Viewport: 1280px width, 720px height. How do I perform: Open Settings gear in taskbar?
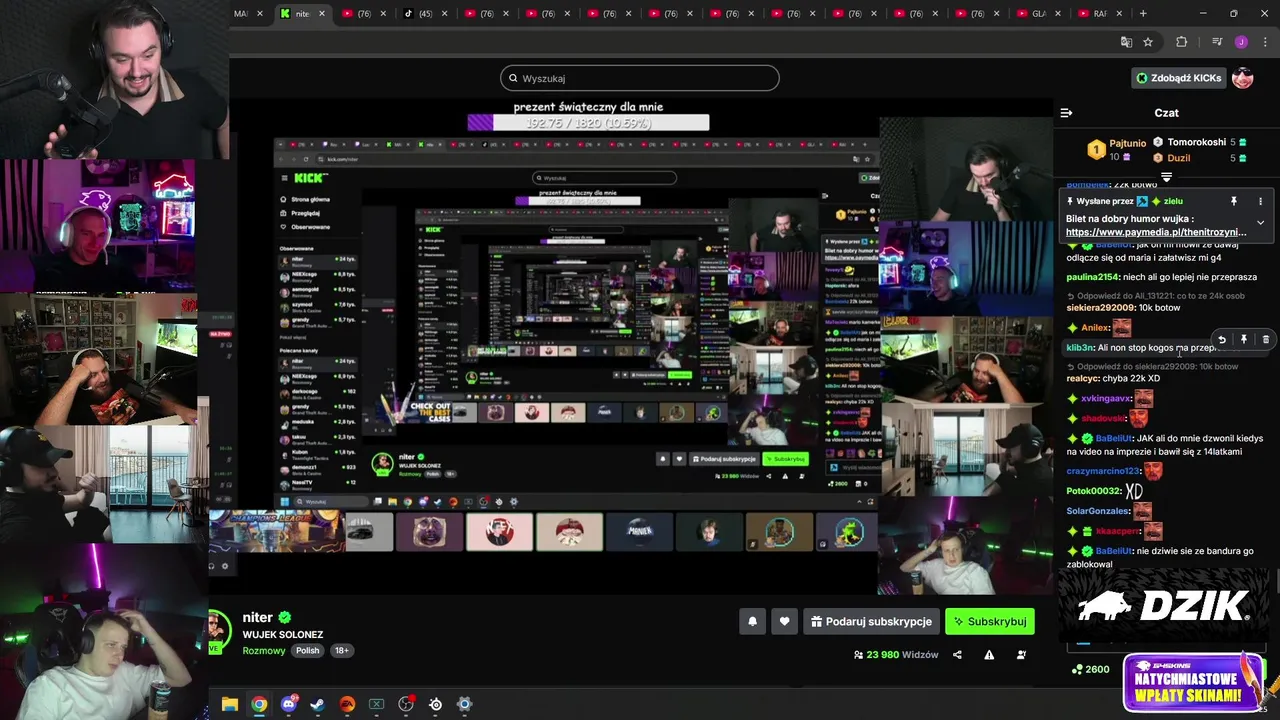464,704
